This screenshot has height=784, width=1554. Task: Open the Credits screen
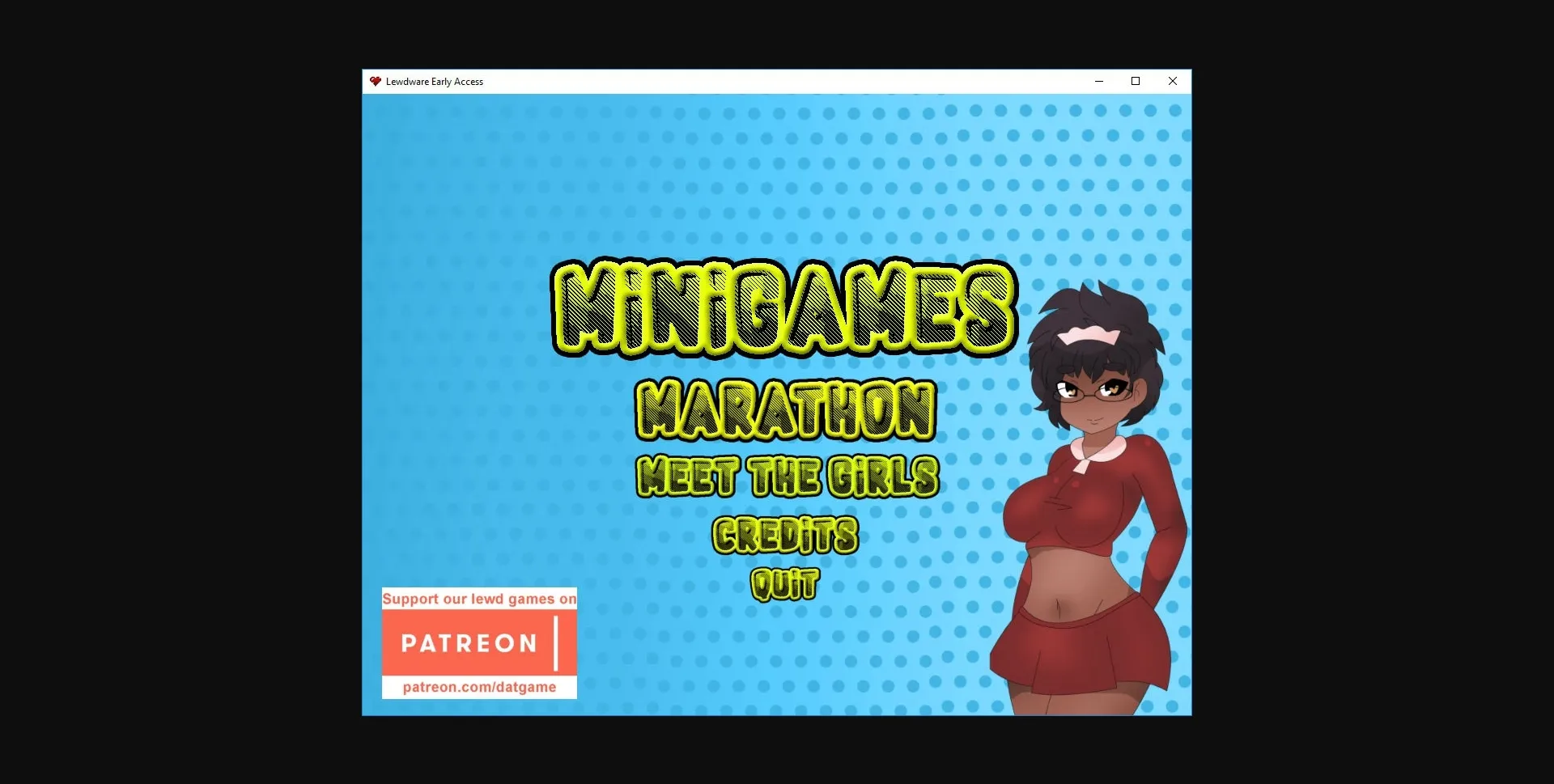click(784, 535)
